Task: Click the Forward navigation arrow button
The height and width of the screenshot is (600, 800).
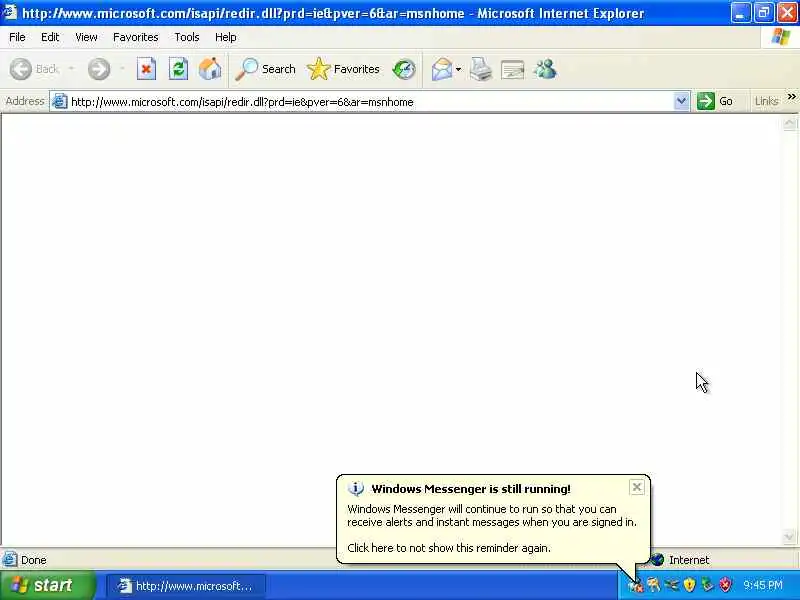Action: [98, 69]
